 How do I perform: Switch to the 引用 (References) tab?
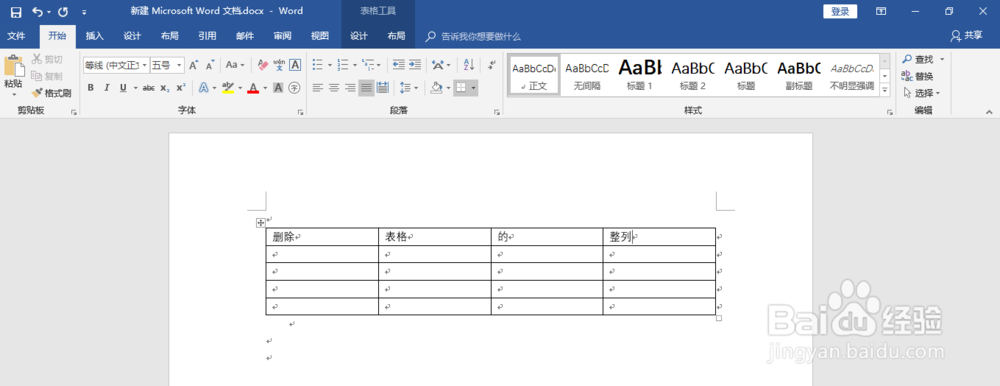pyautogui.click(x=207, y=36)
